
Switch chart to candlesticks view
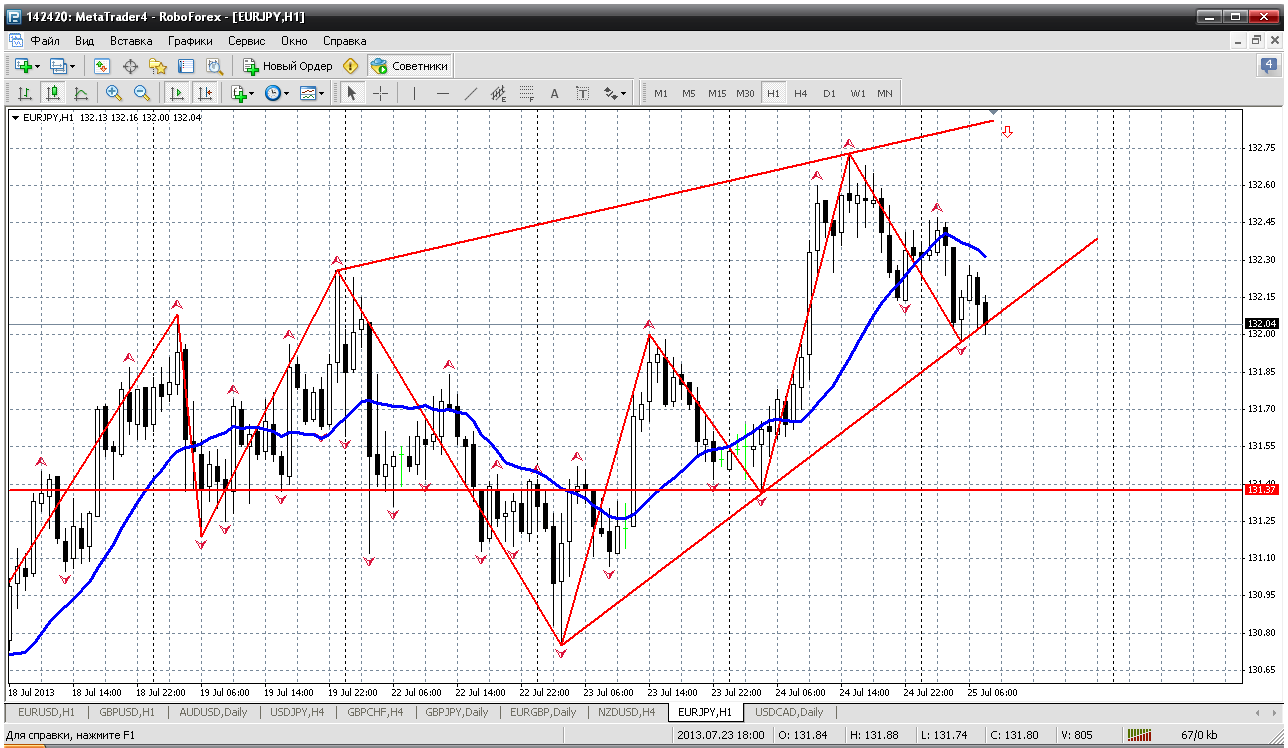click(53, 93)
